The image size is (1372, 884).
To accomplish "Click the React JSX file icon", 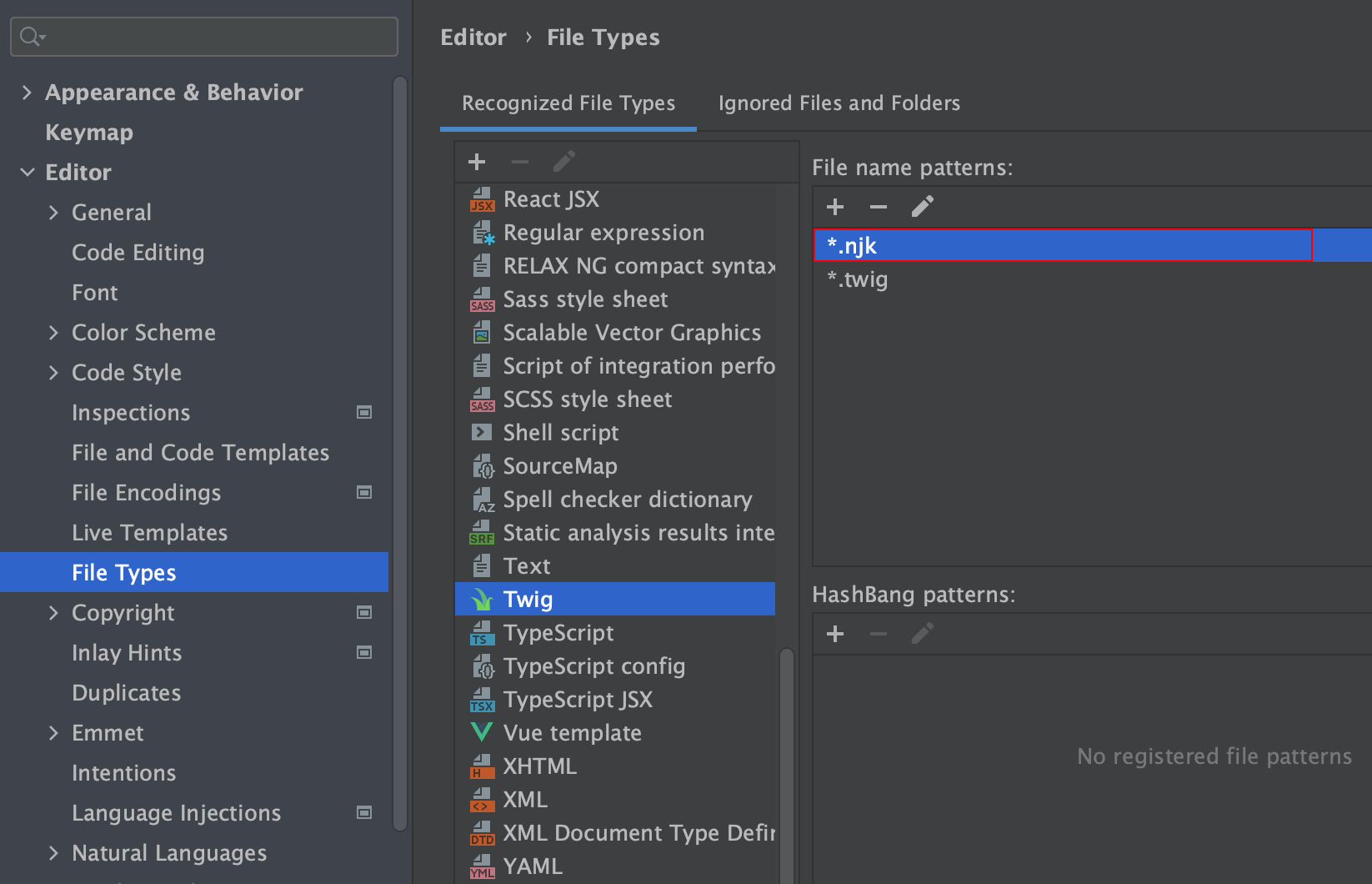I will tap(482, 199).
